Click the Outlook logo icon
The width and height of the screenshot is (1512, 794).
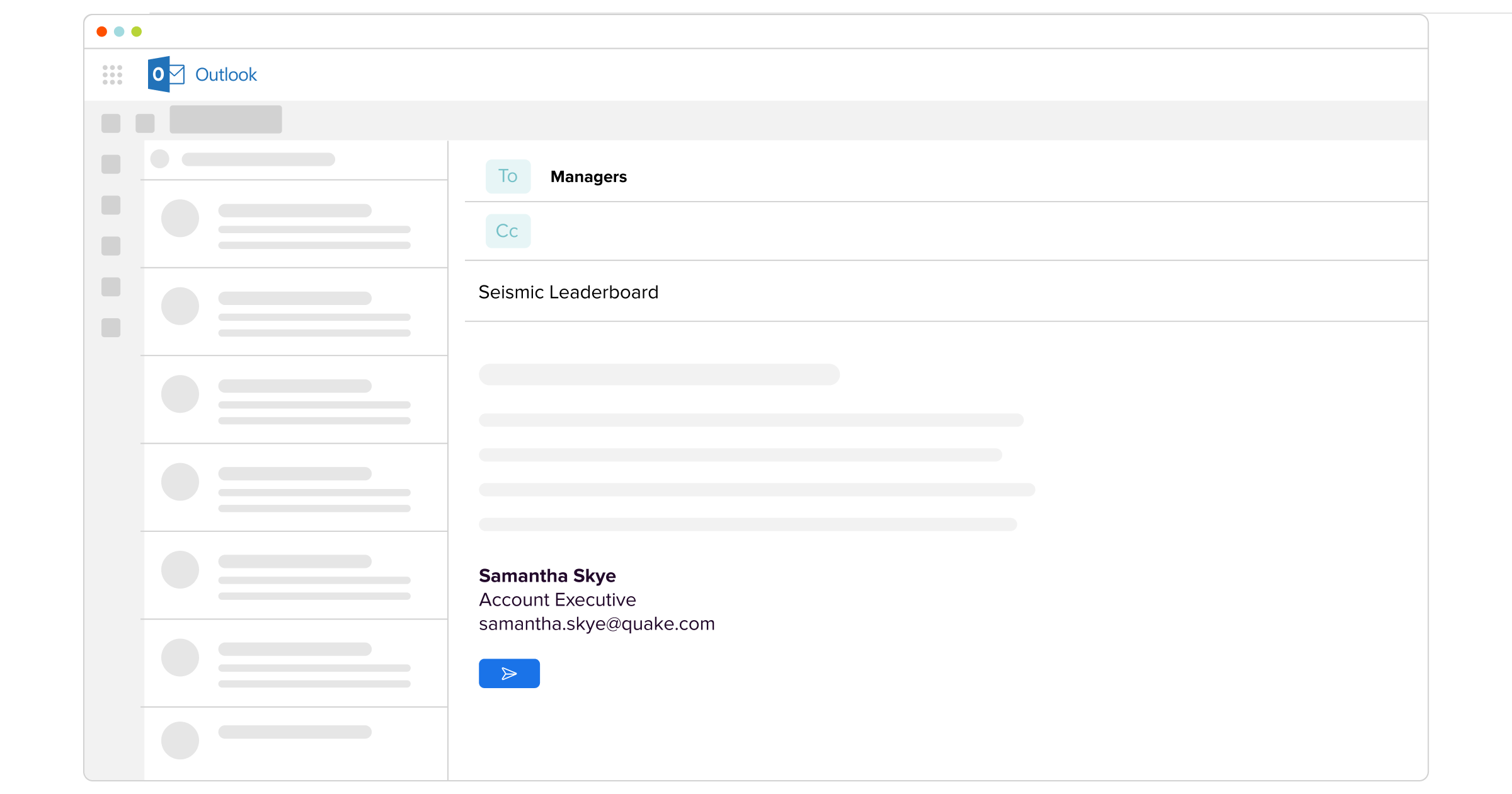166,74
